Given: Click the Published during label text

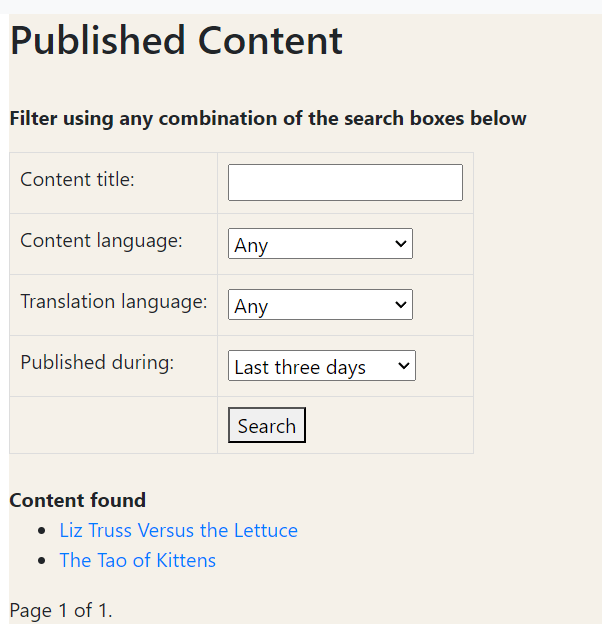Looking at the screenshot, I should tap(97, 363).
